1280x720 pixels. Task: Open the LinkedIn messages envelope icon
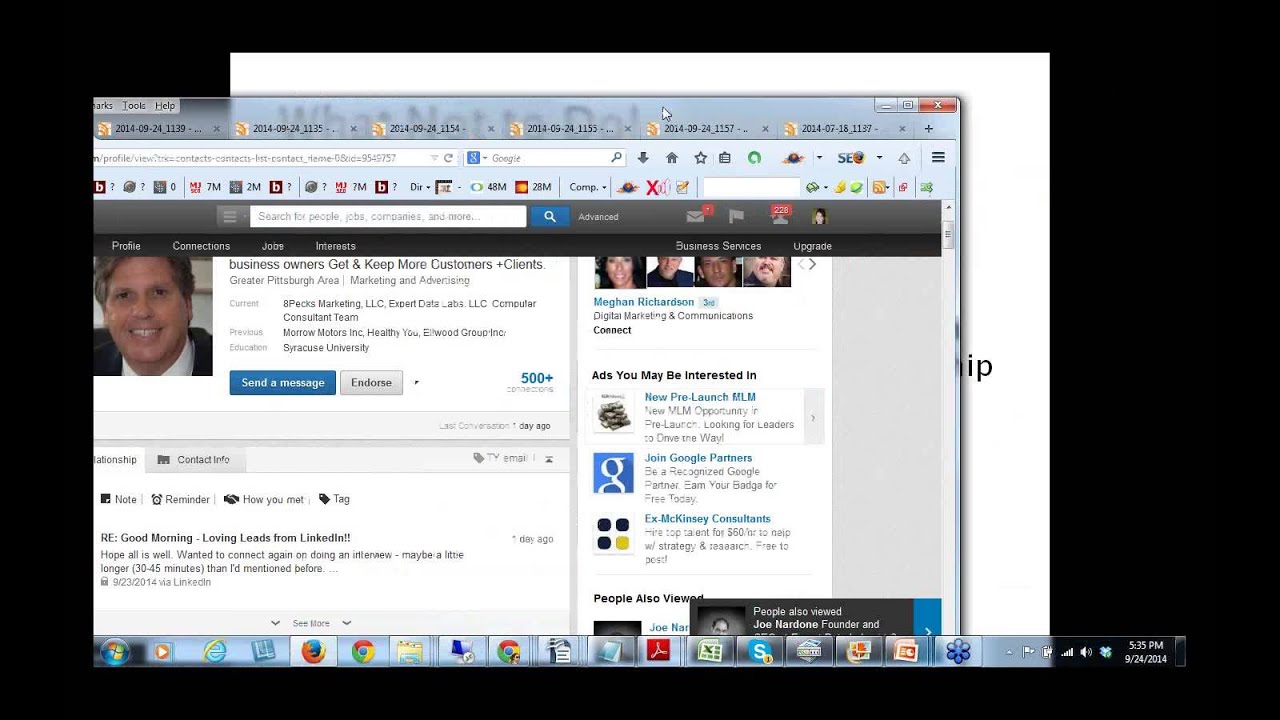[696, 216]
